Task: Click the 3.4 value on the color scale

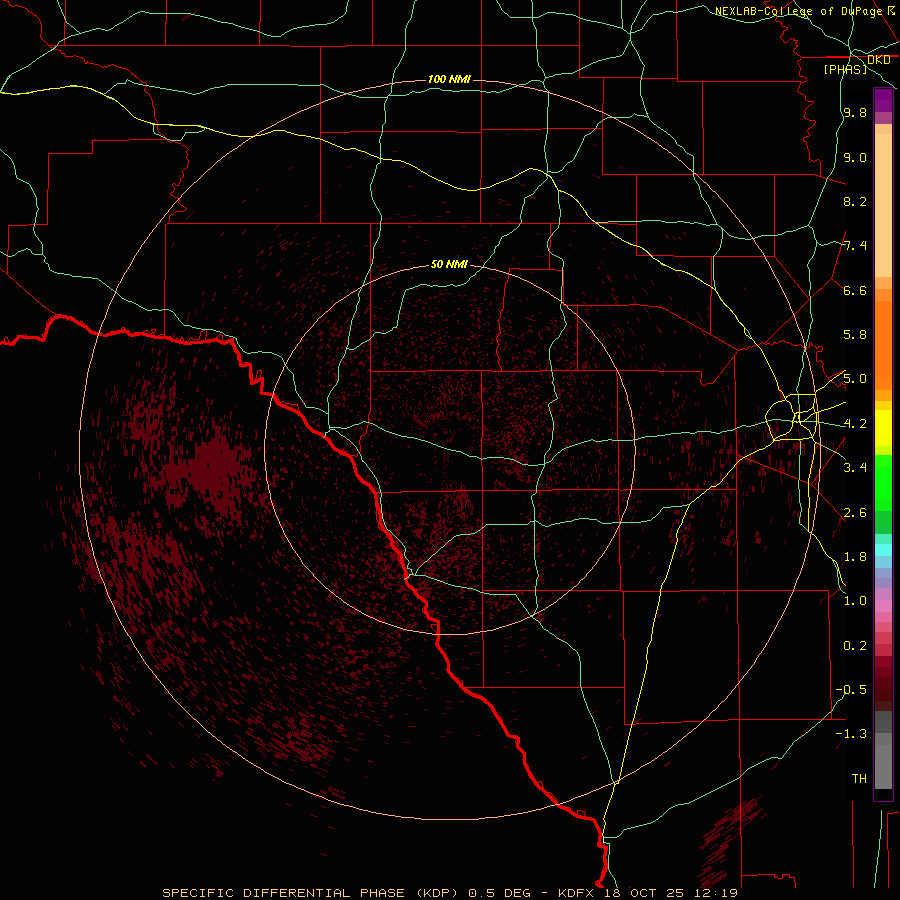Action: pos(855,468)
